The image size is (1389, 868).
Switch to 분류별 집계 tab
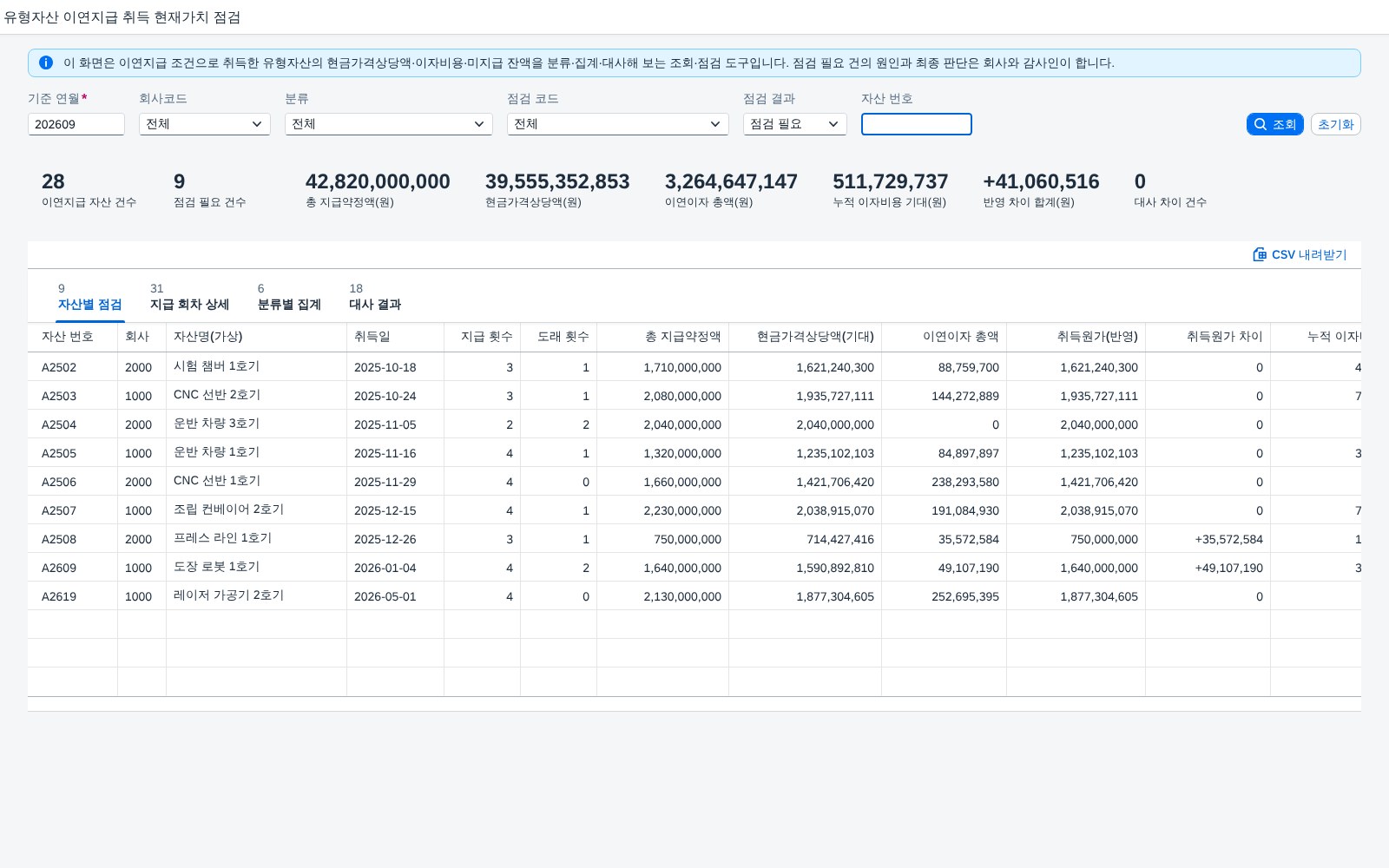[289, 297]
